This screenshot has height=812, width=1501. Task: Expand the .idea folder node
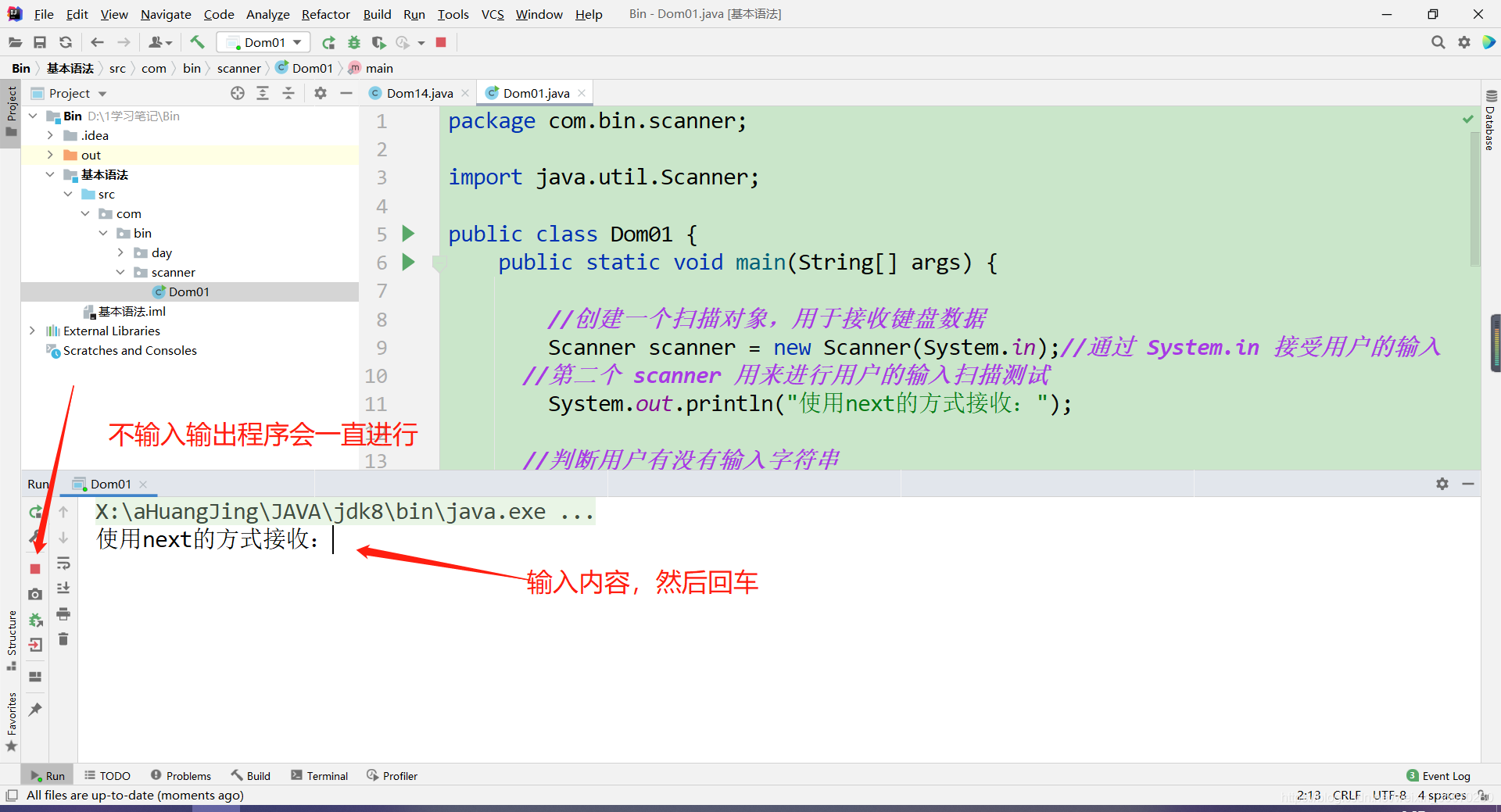click(50, 135)
